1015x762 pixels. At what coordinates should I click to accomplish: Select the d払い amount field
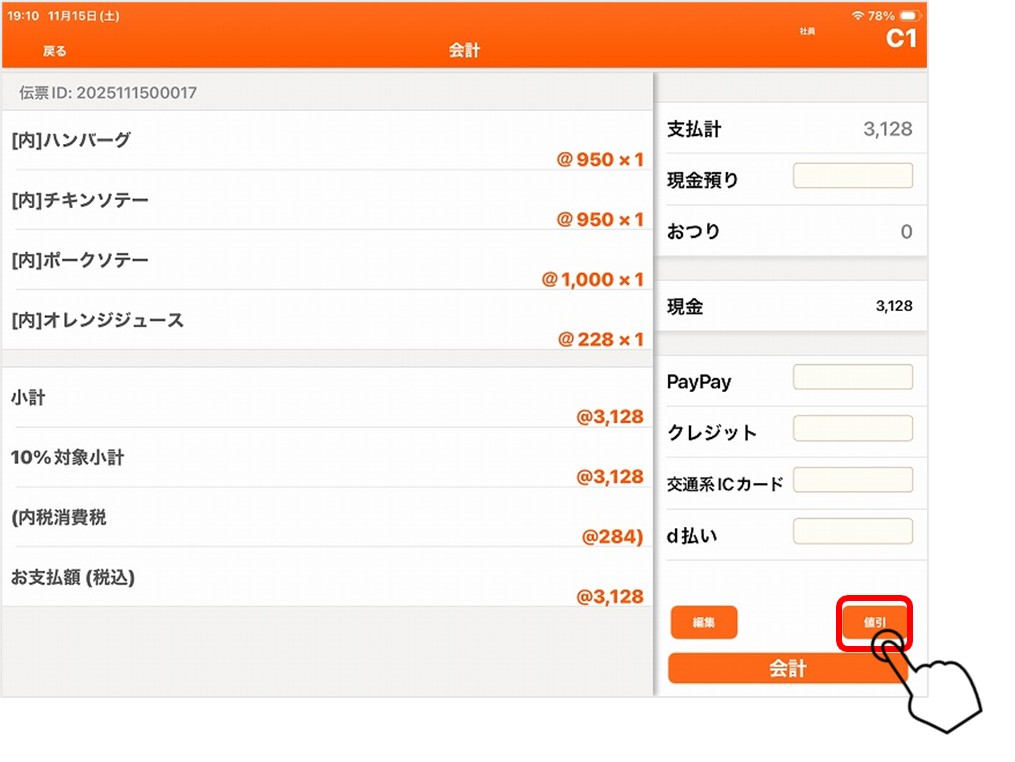(852, 531)
